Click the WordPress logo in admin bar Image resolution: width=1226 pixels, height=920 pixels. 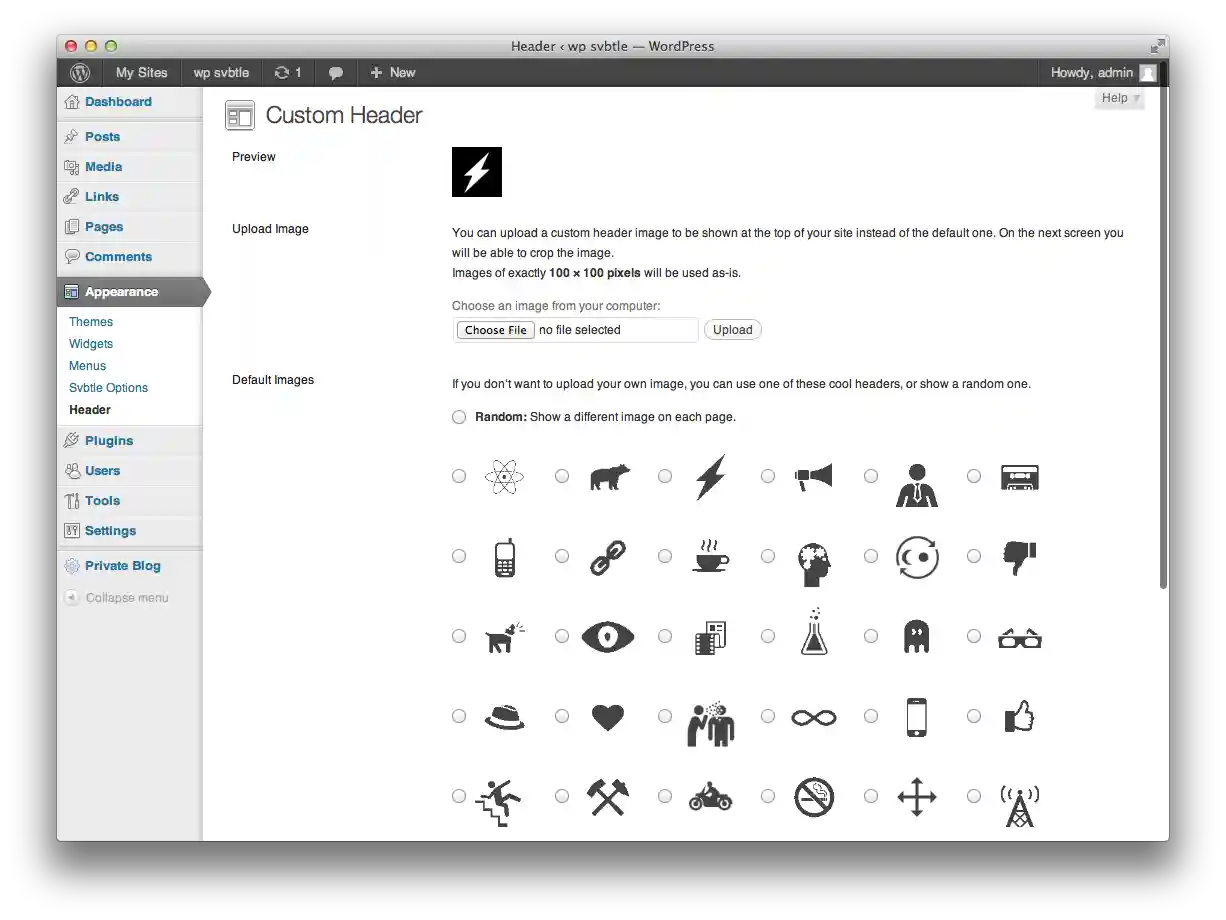click(x=80, y=73)
